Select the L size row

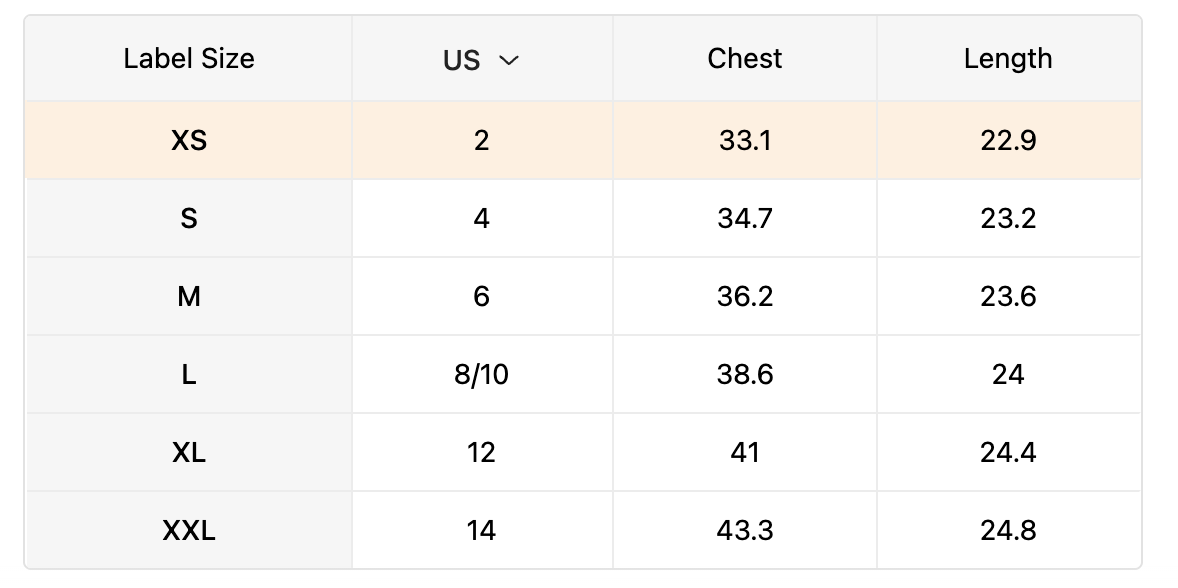pos(188,374)
